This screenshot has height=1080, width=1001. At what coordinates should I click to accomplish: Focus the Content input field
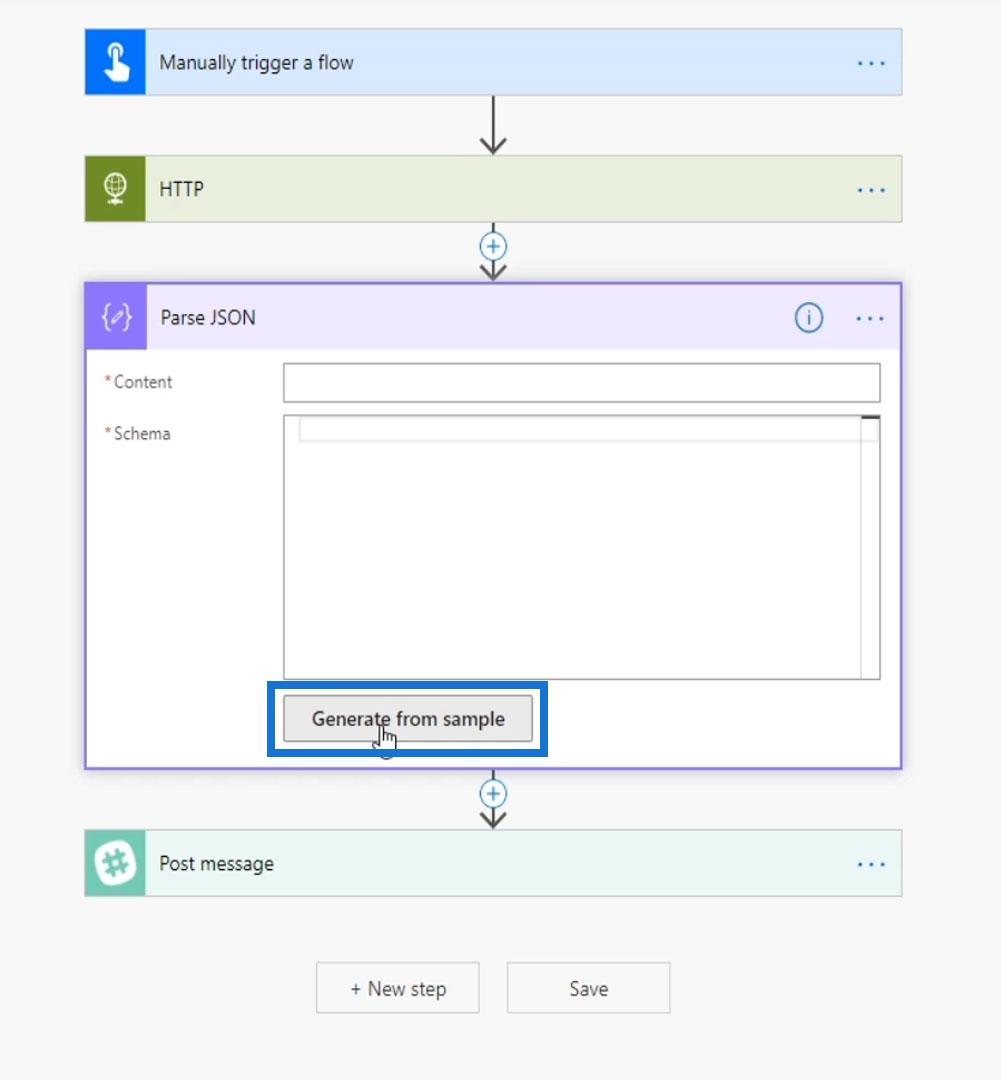point(581,383)
